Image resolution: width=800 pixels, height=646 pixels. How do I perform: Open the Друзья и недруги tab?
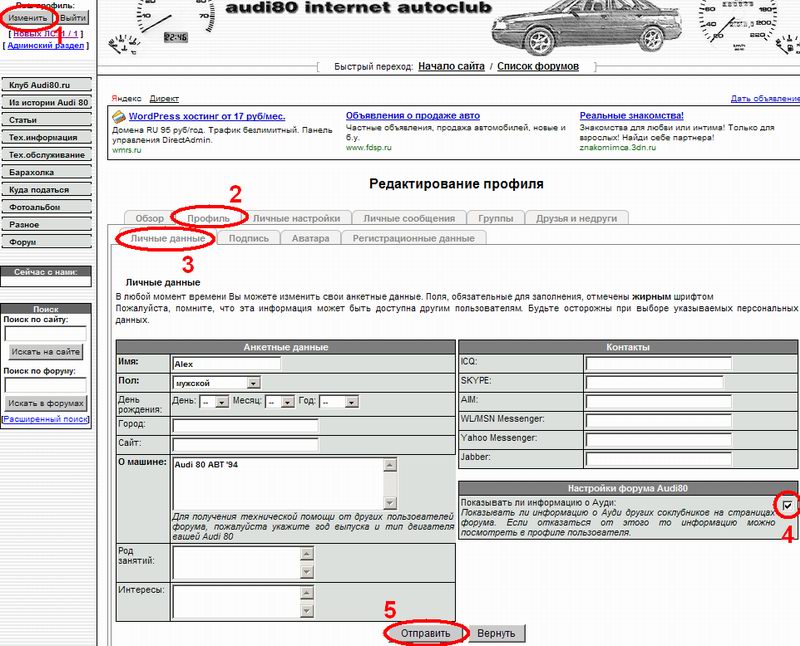point(577,218)
